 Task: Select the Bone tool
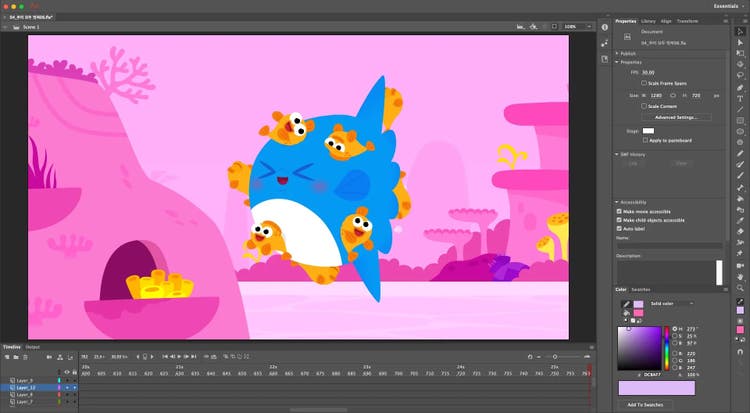click(740, 188)
